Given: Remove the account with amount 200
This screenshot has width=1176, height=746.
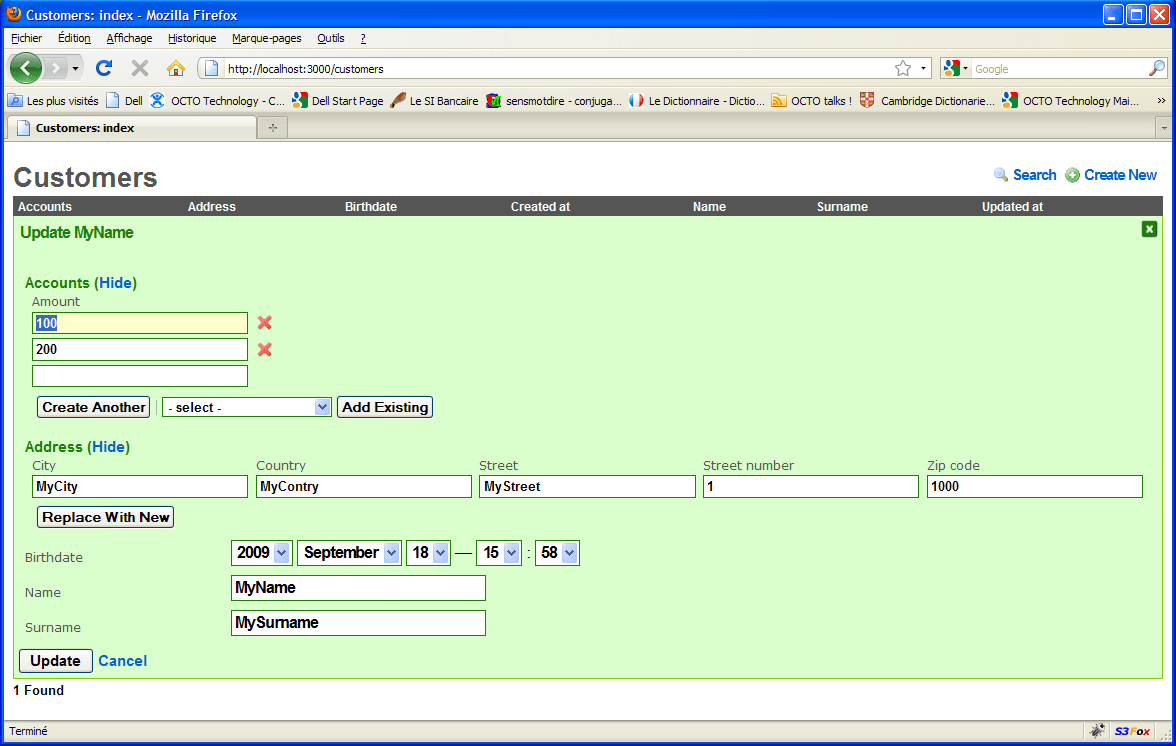Looking at the screenshot, I should coord(265,350).
